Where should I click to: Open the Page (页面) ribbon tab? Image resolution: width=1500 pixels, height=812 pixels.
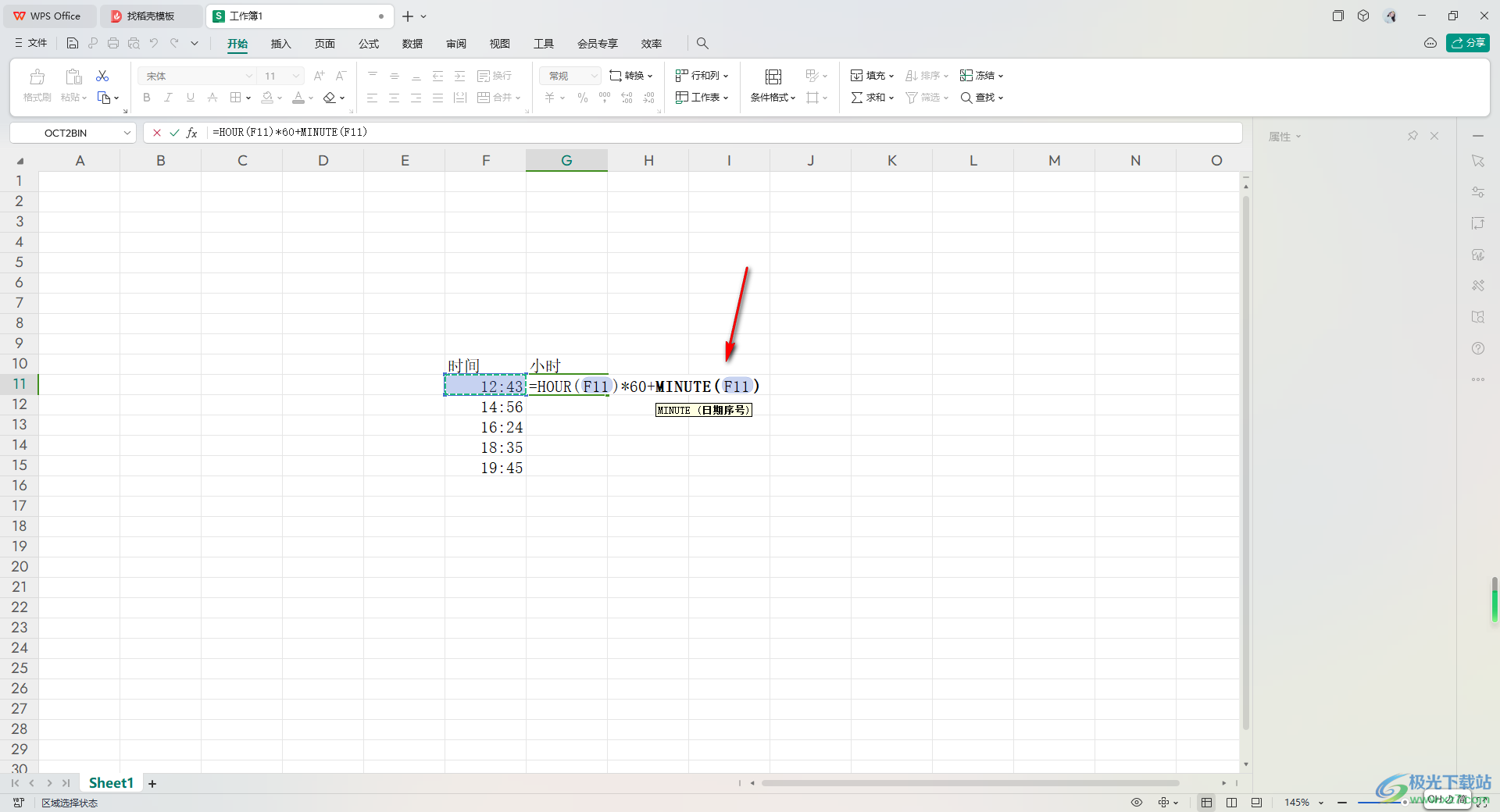point(325,44)
